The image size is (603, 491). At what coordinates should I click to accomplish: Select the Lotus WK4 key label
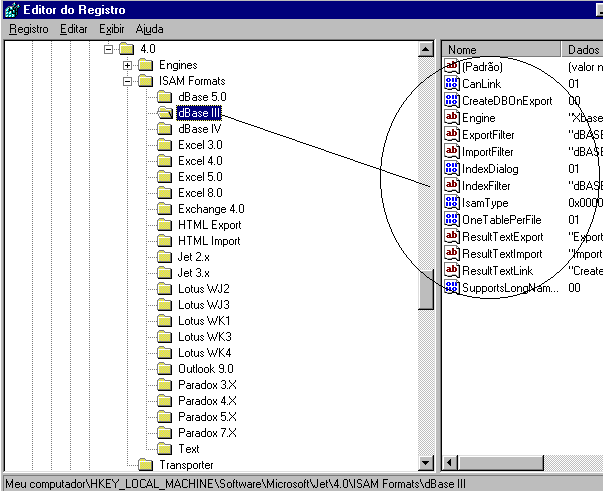pos(205,353)
